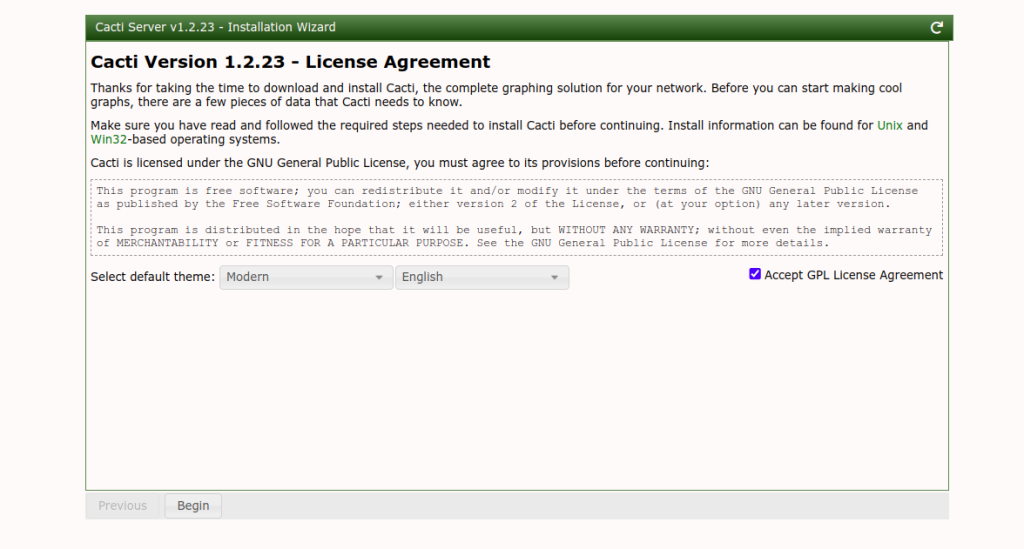Toggle Accept GPL License Agreement checkbox
Image resolution: width=1024 pixels, height=549 pixels.
pyautogui.click(x=755, y=274)
